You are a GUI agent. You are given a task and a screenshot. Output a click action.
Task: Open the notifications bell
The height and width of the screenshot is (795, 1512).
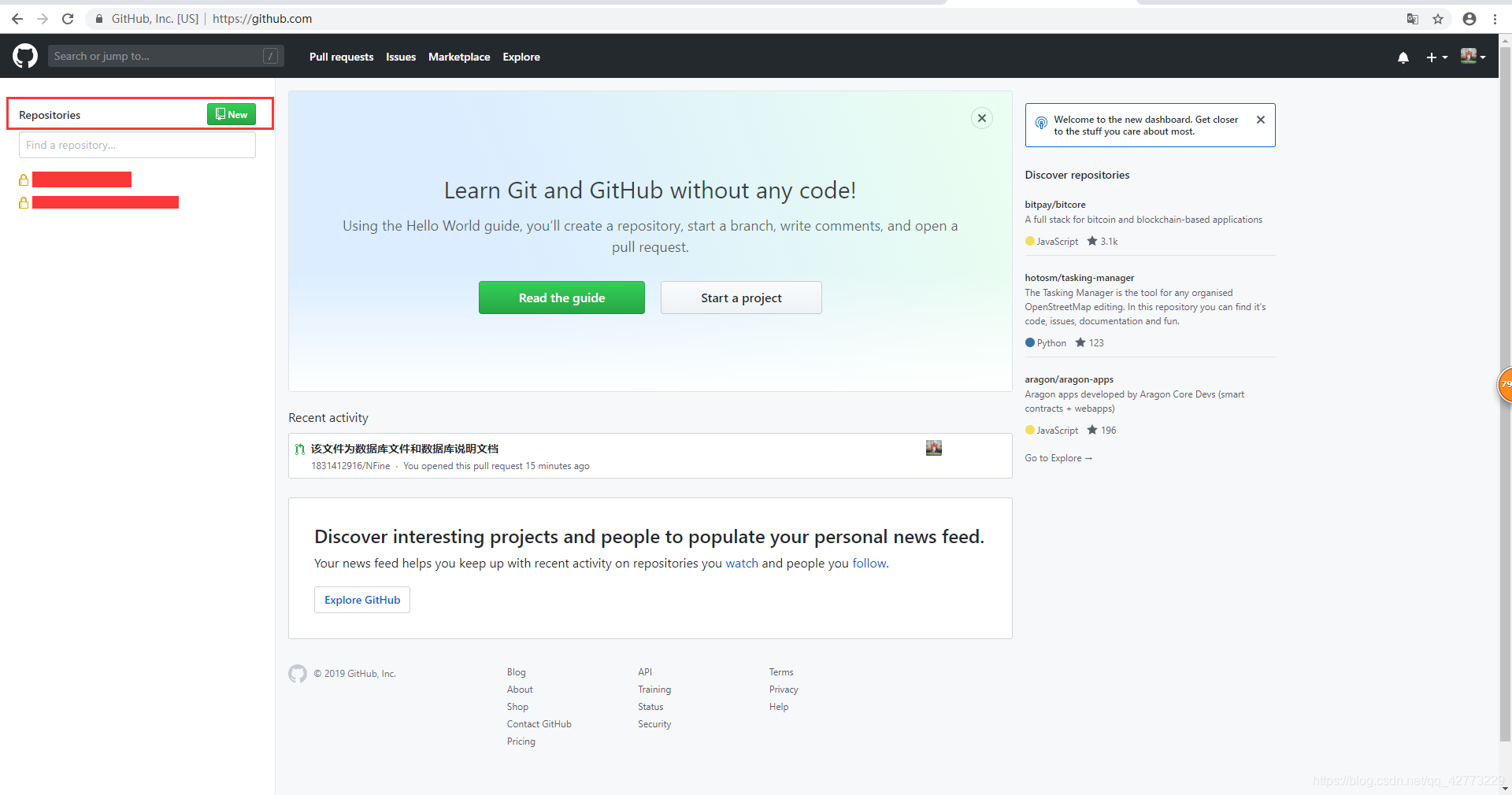pyautogui.click(x=1403, y=57)
